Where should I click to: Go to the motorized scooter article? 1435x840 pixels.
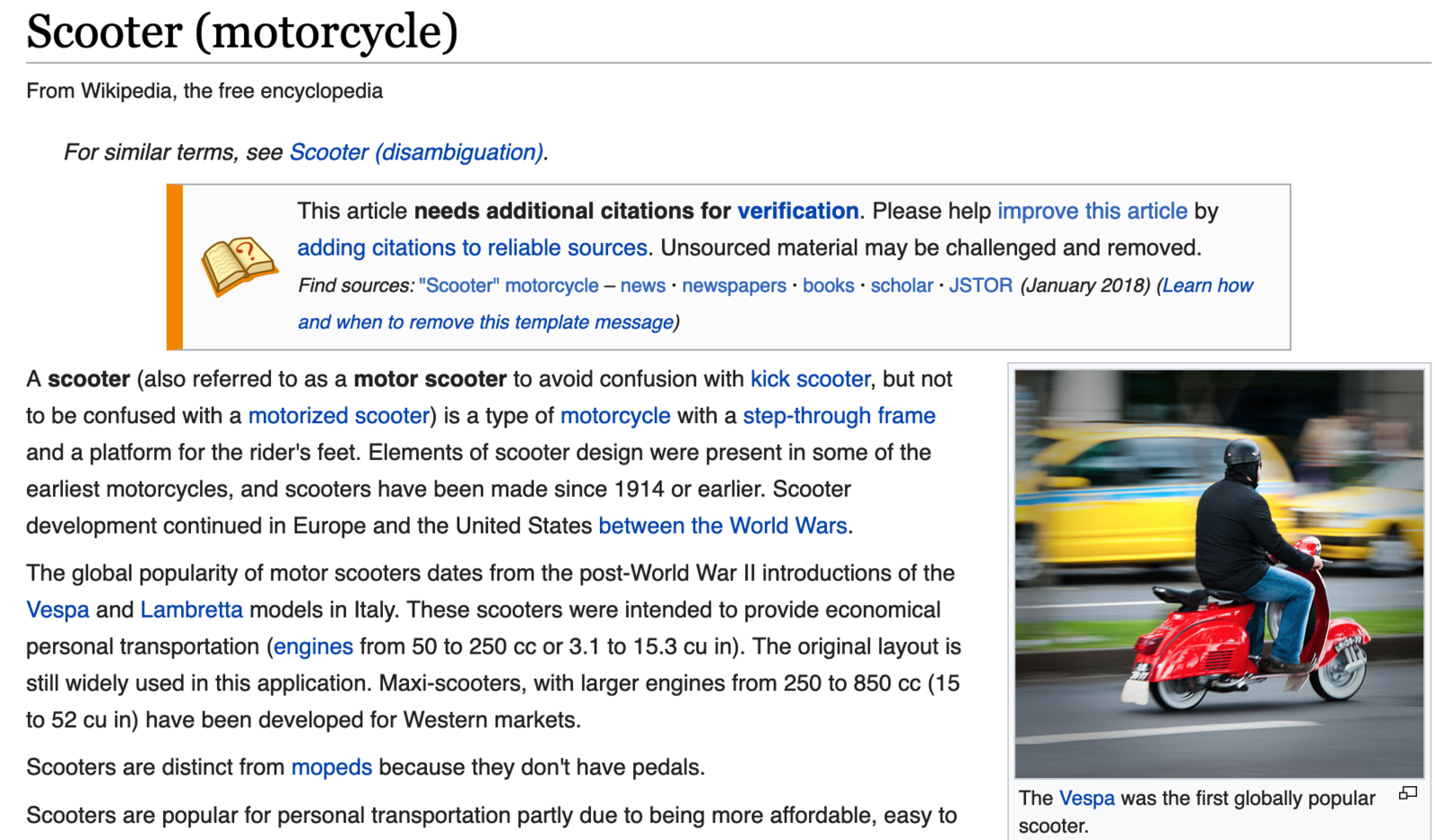[338, 416]
